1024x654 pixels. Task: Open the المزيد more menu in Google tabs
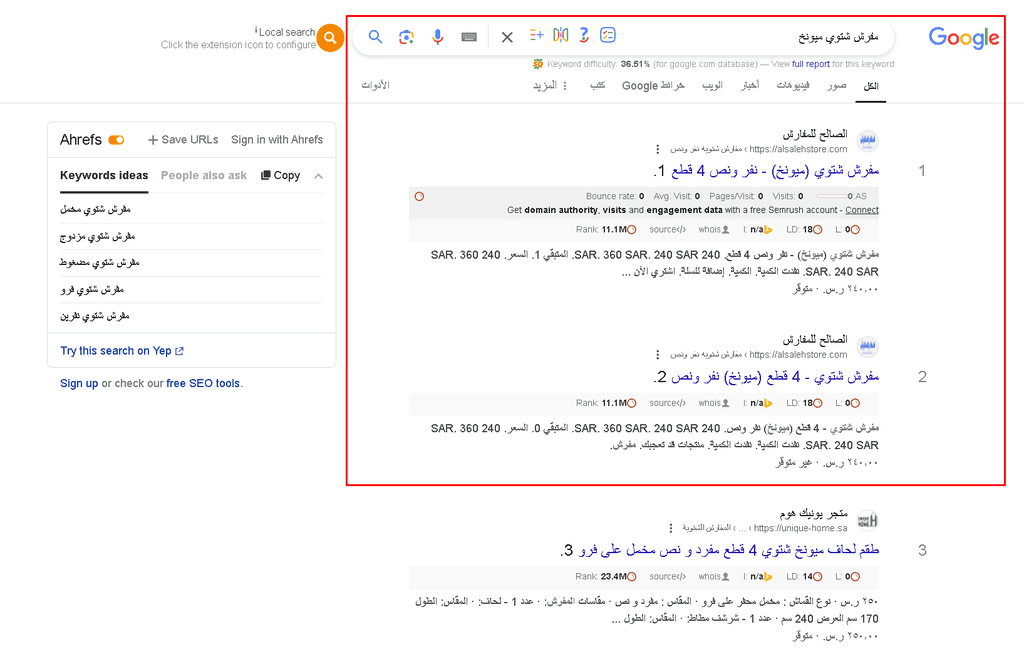pyautogui.click(x=550, y=86)
